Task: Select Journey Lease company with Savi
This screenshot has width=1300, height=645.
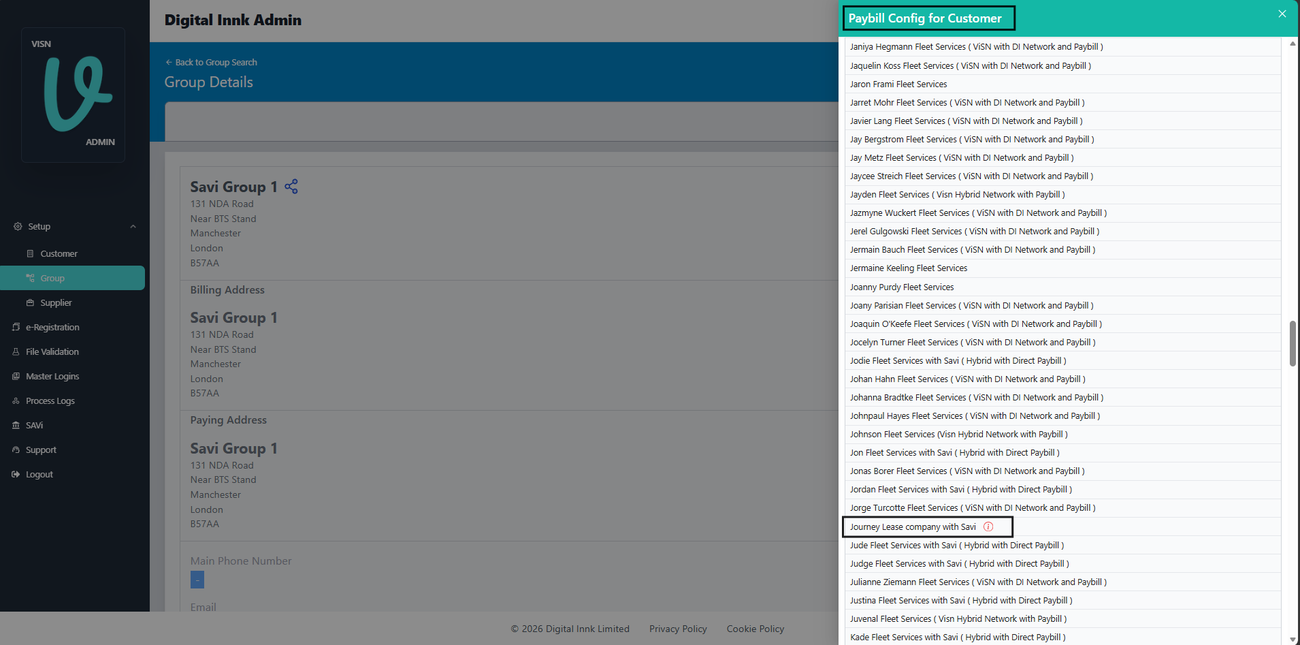Action: tap(1064, 526)
